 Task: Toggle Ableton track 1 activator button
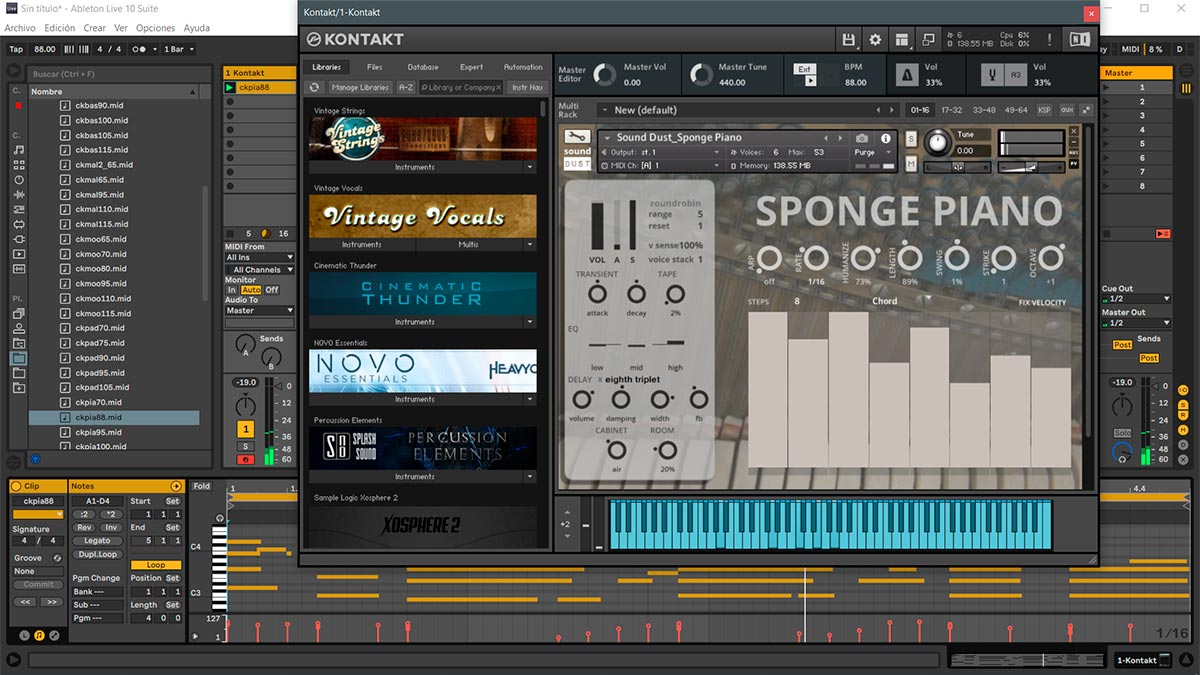pos(245,429)
